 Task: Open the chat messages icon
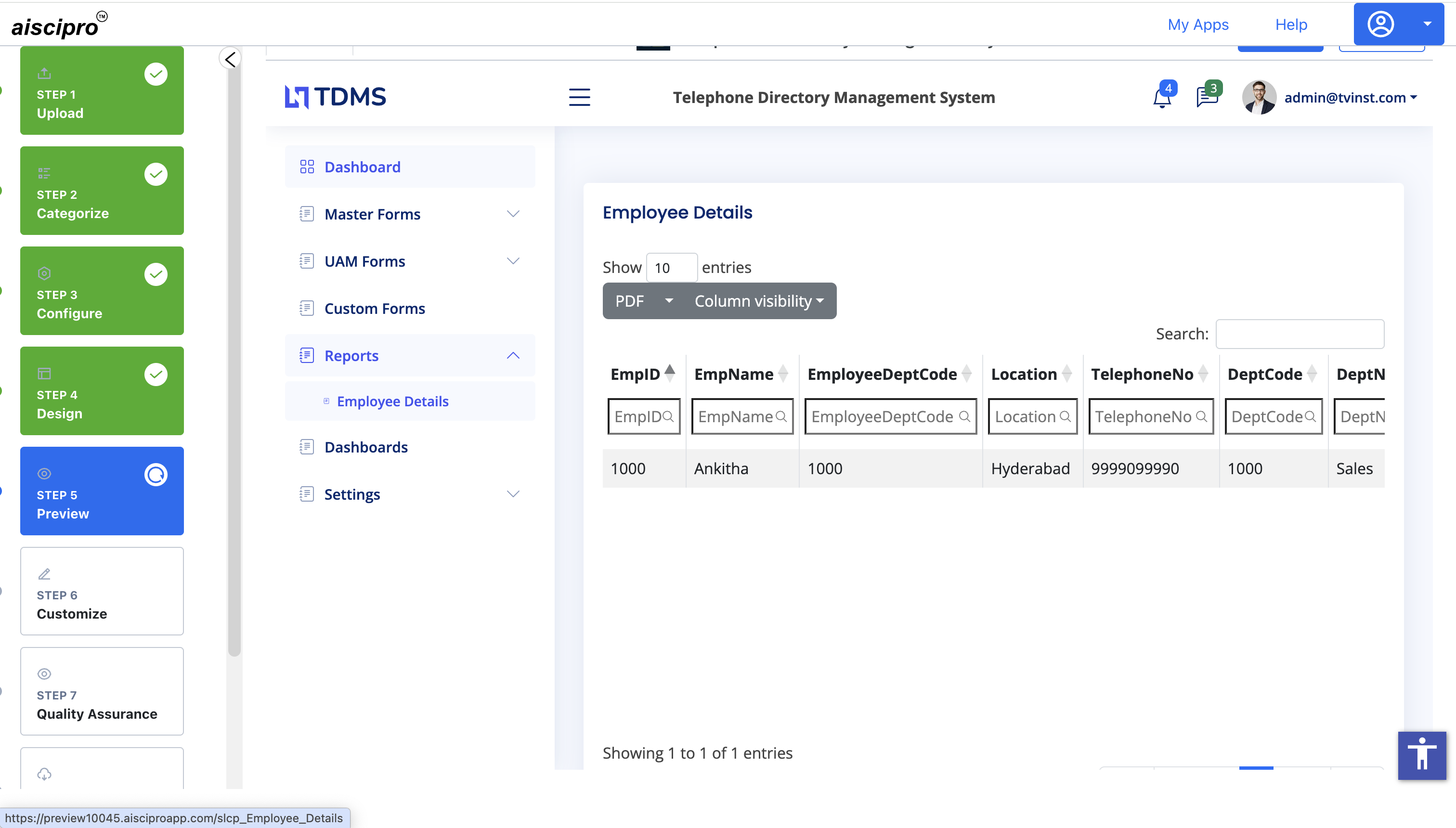click(1207, 97)
